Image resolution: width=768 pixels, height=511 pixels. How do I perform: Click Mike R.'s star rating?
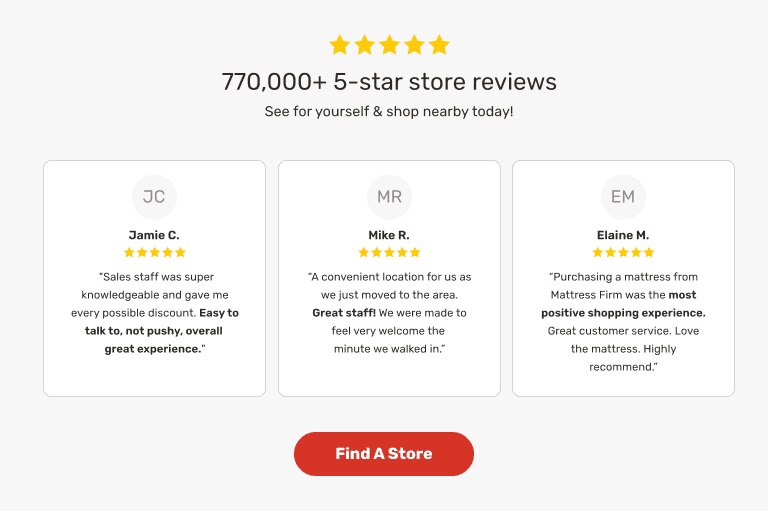pyautogui.click(x=389, y=253)
